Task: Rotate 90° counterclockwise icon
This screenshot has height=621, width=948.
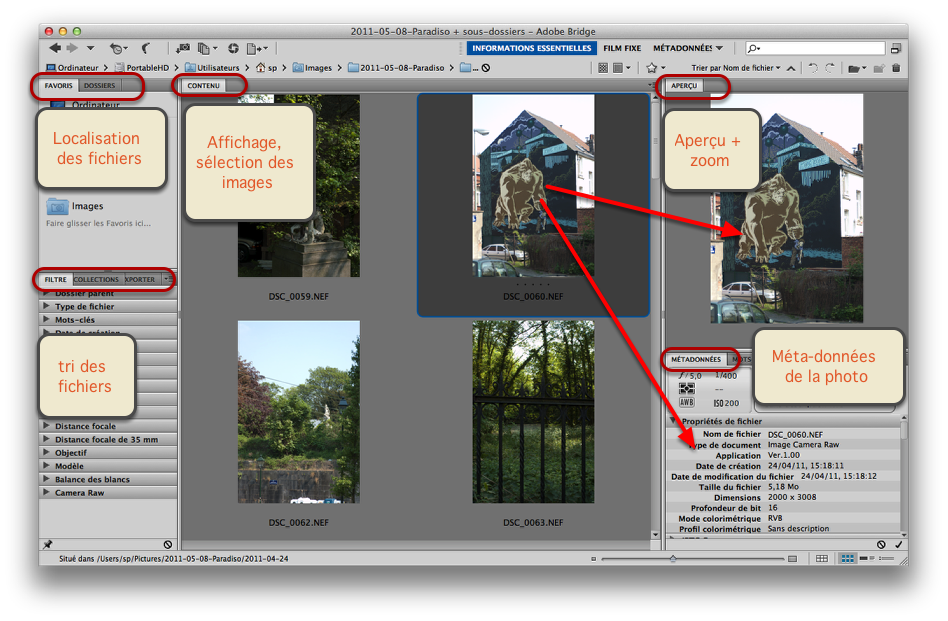Action: point(813,68)
